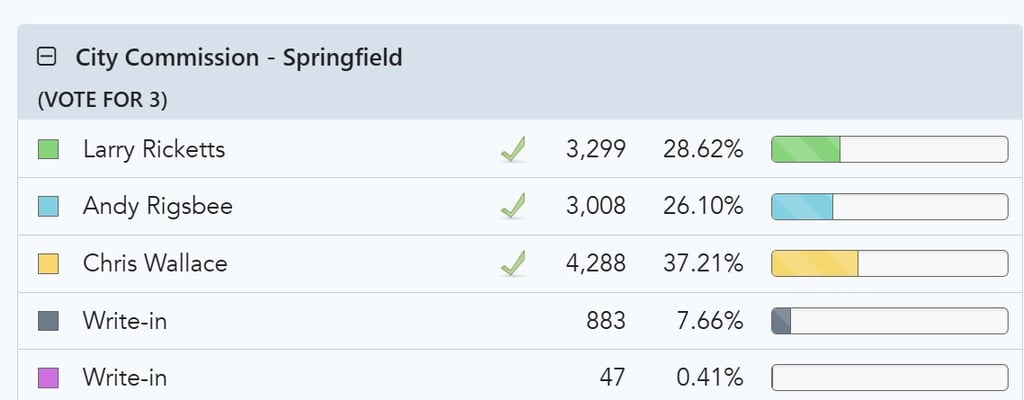Select the Andy Rigsbee candidate name
The image size is (1024, 400).
[x=158, y=207]
